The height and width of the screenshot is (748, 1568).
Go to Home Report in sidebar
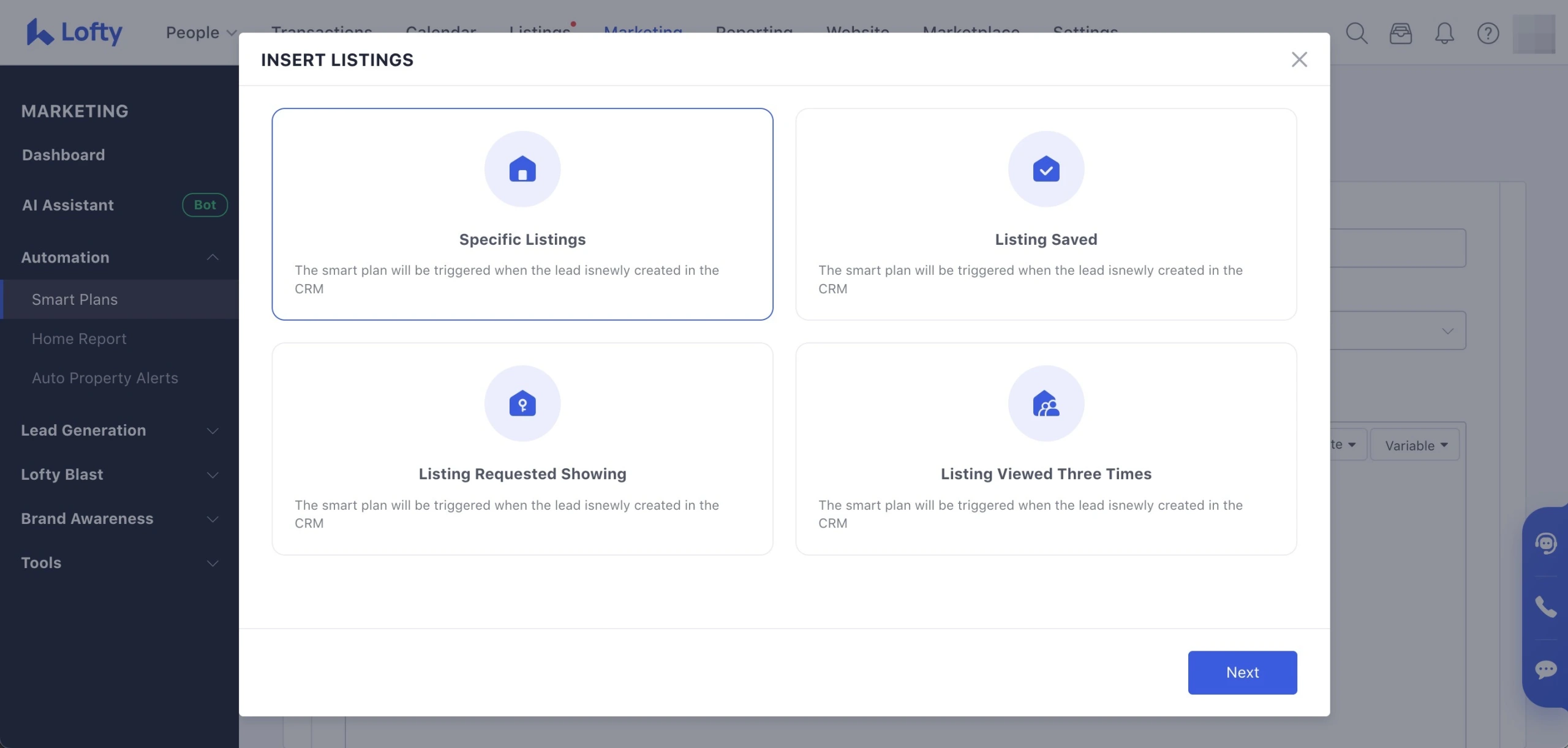[79, 338]
